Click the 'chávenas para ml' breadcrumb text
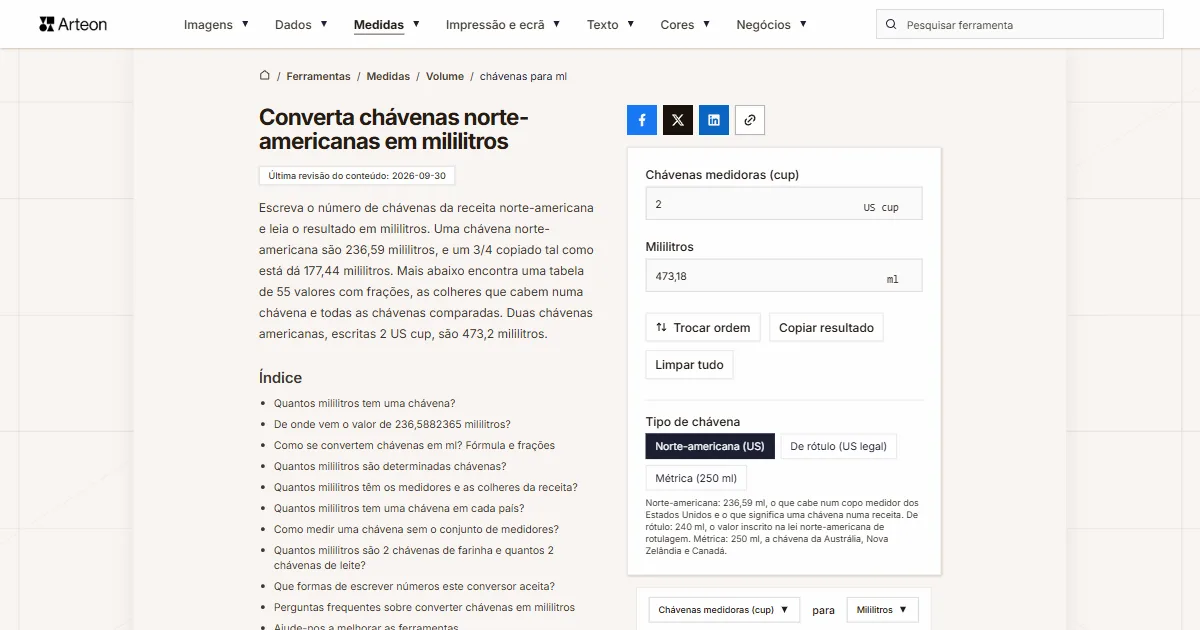The height and width of the screenshot is (630, 1200). click(523, 76)
